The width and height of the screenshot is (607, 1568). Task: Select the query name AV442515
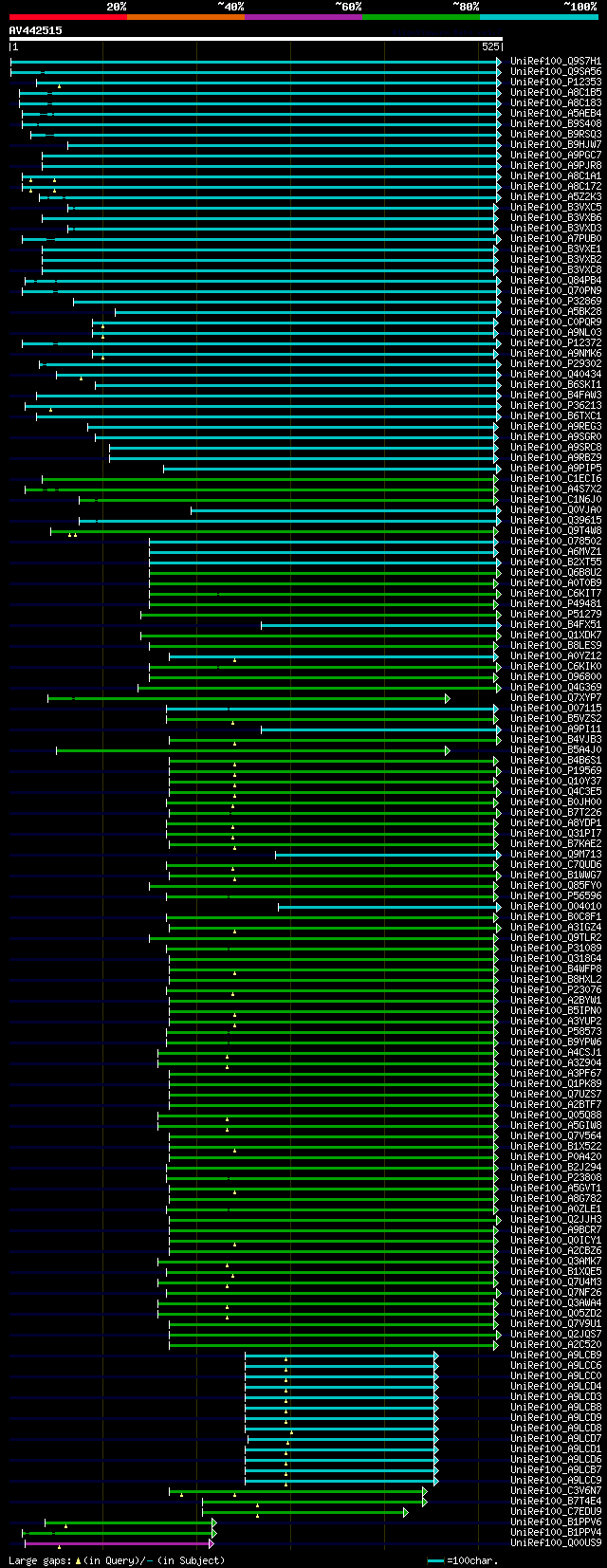[36, 30]
